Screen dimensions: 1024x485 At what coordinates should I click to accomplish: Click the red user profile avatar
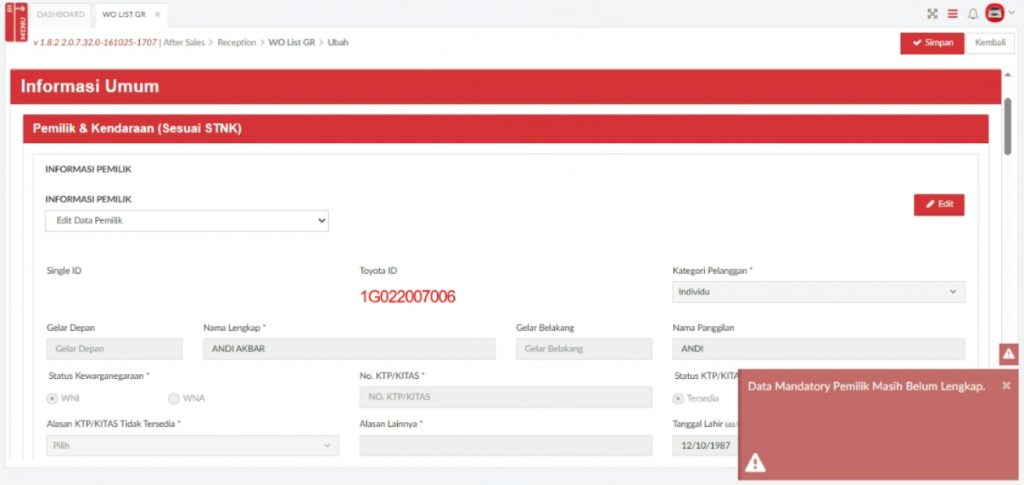994,14
